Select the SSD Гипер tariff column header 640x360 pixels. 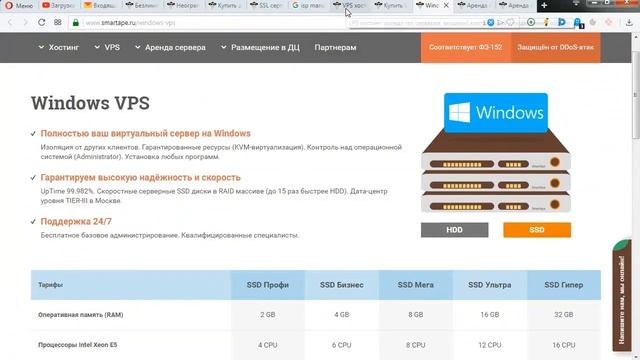pos(564,285)
